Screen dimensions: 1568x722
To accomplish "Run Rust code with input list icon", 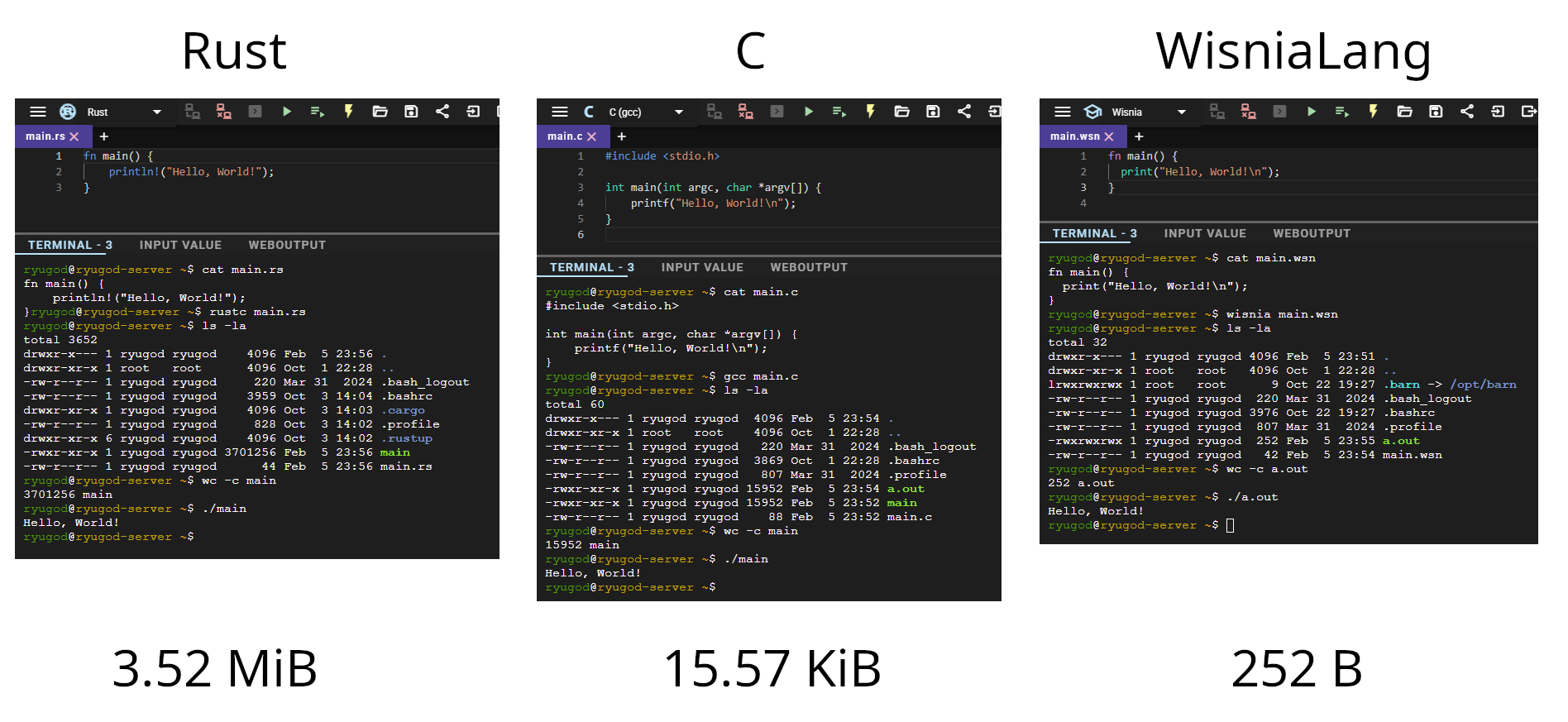I will coord(317,112).
